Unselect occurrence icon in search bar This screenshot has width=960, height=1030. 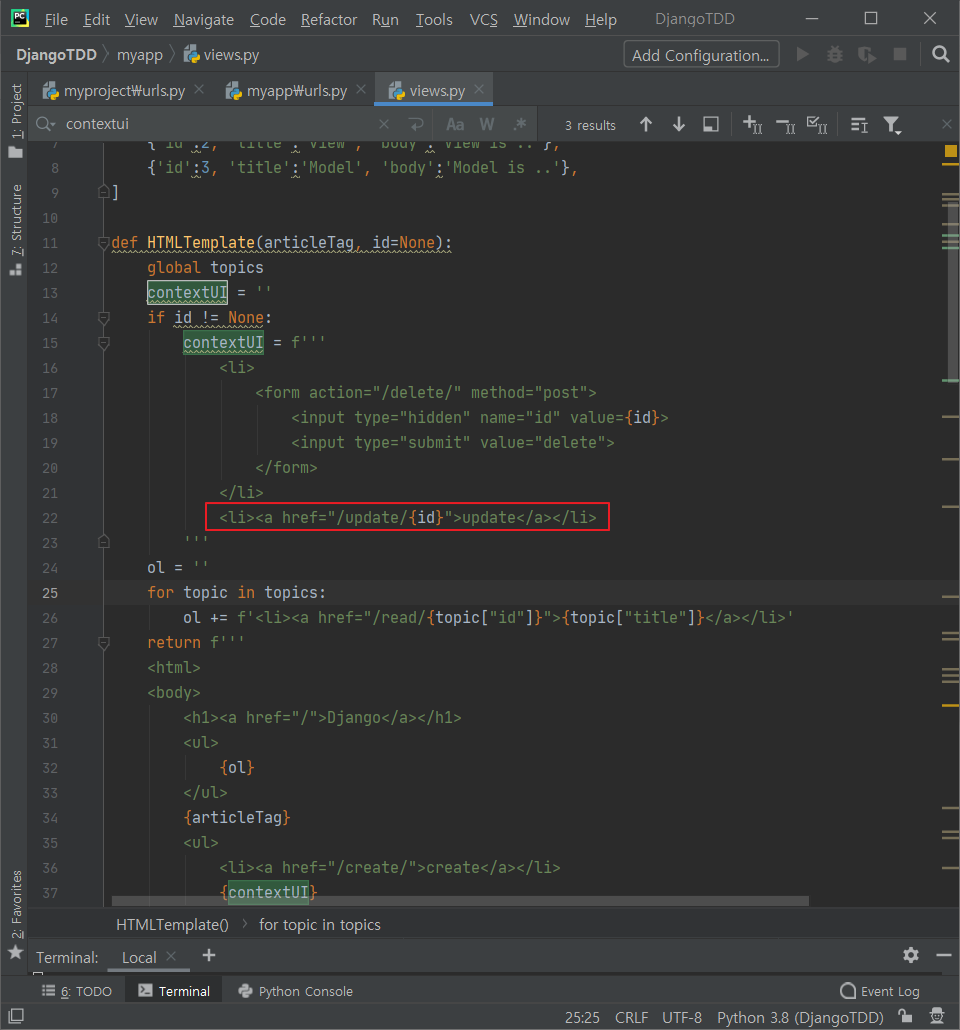coord(785,124)
